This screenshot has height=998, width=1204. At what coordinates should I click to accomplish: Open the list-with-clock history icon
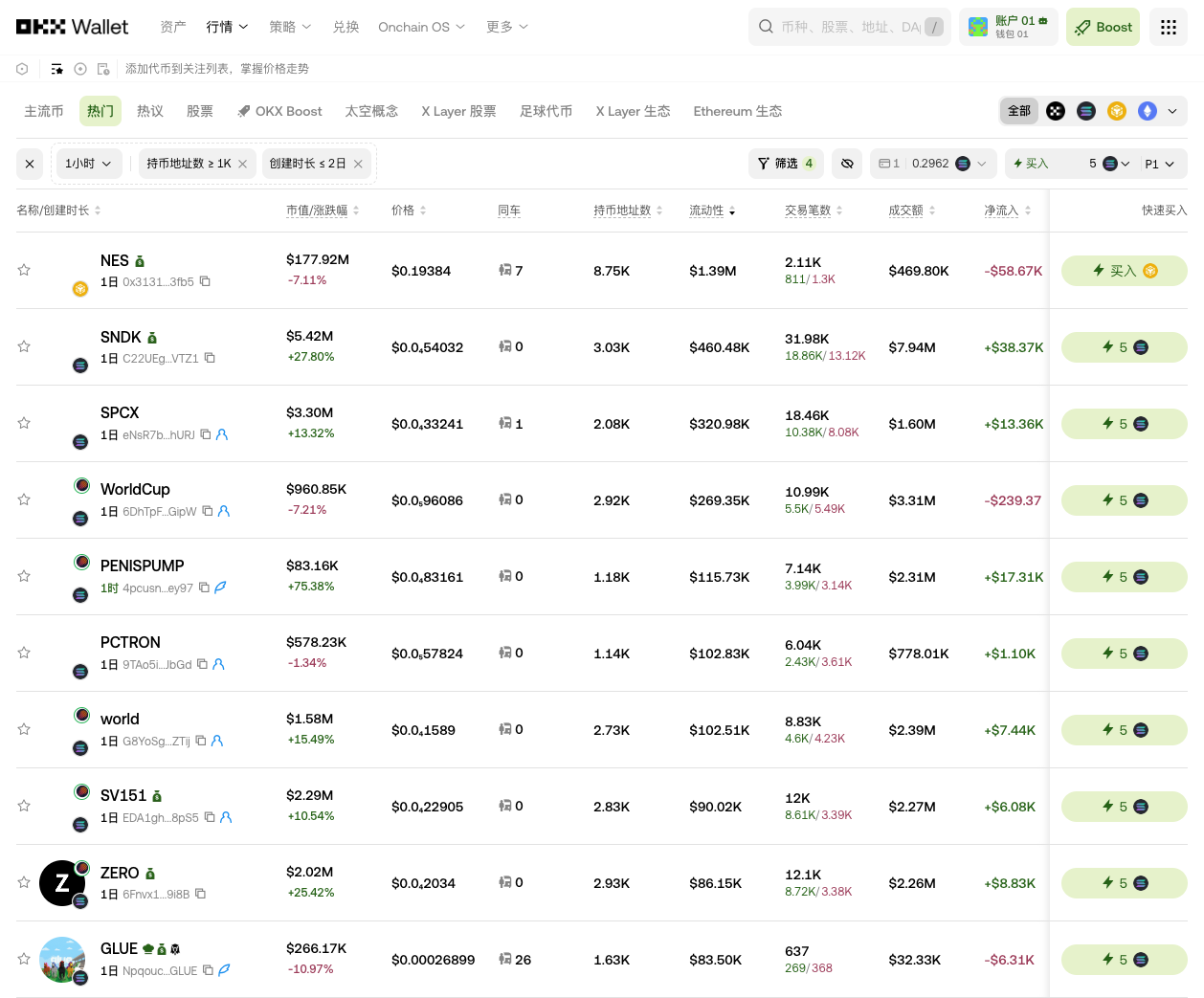point(103,69)
